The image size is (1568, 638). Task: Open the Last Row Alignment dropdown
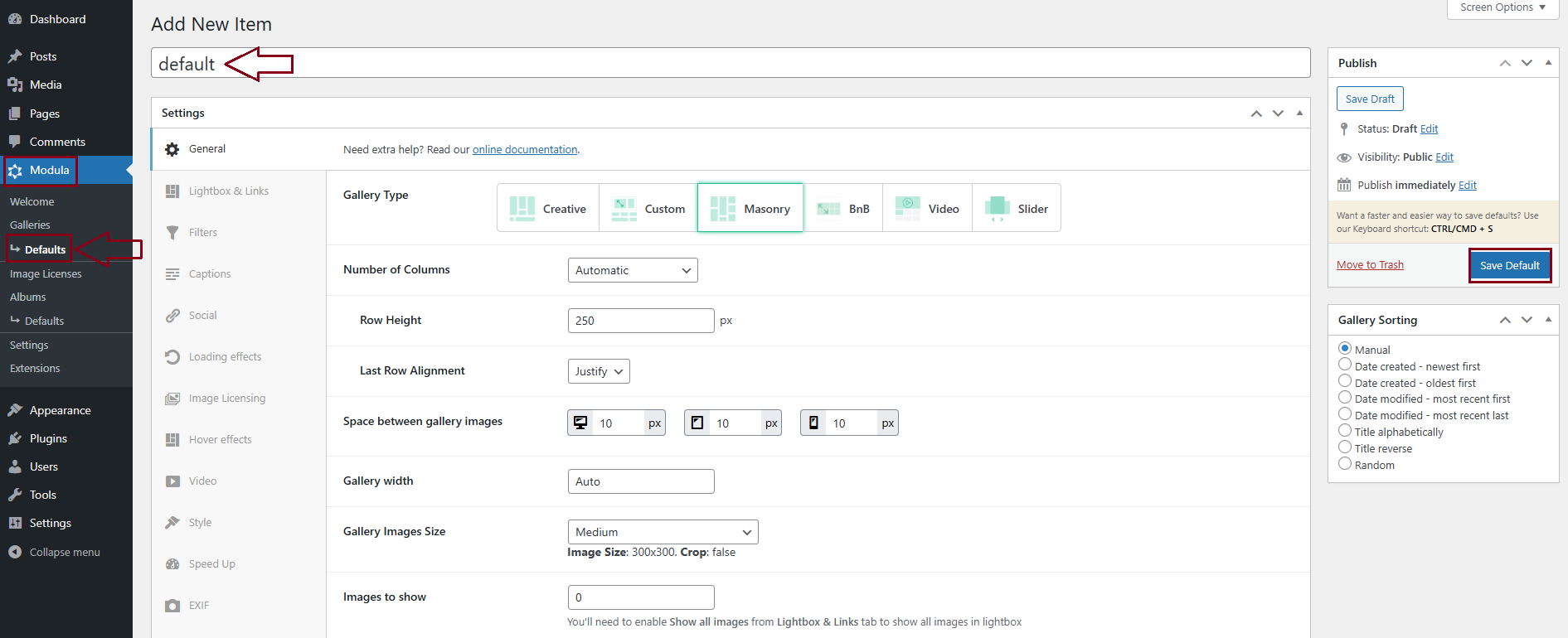point(598,371)
